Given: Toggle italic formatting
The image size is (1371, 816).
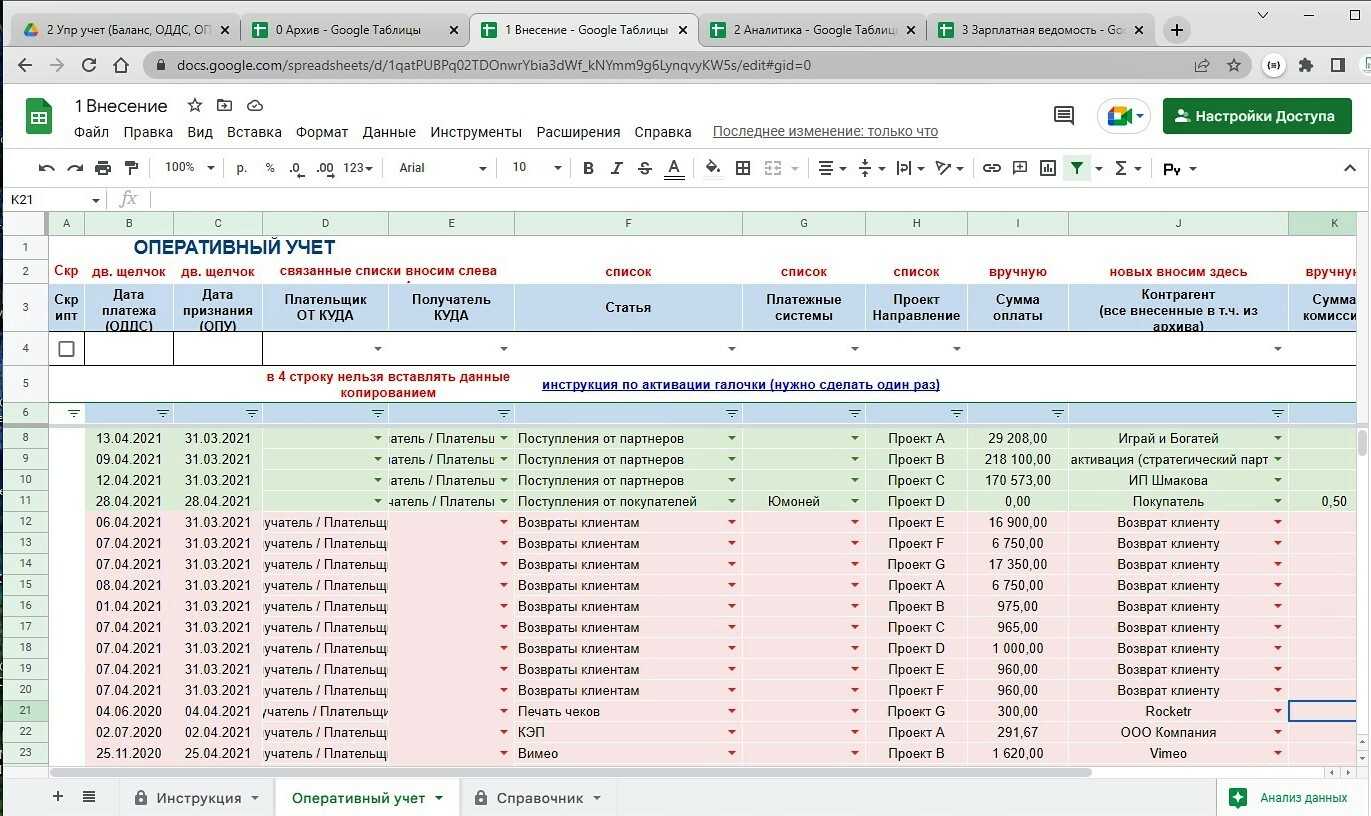Looking at the screenshot, I should coord(617,168).
